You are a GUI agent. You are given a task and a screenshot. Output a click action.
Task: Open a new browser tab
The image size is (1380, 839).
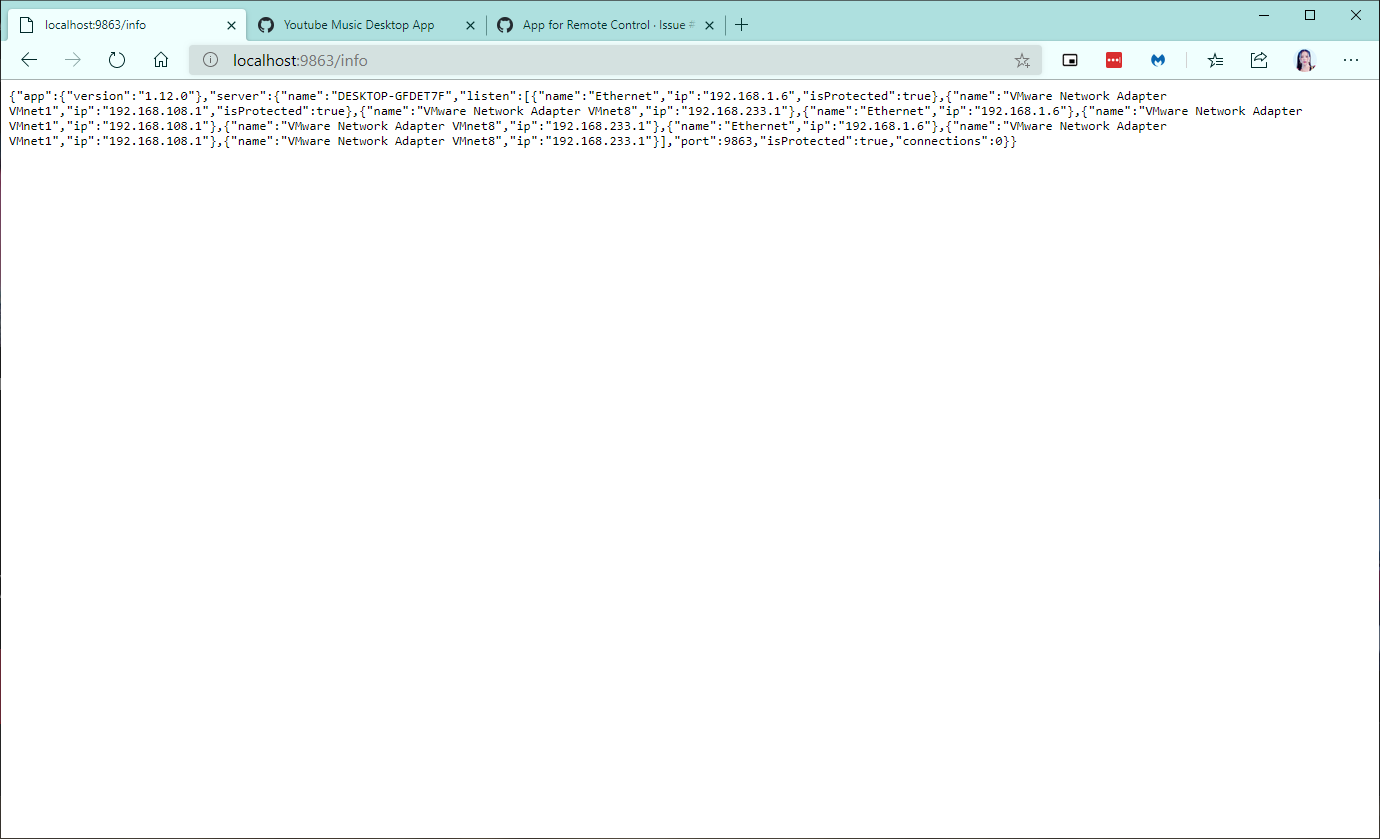(741, 24)
